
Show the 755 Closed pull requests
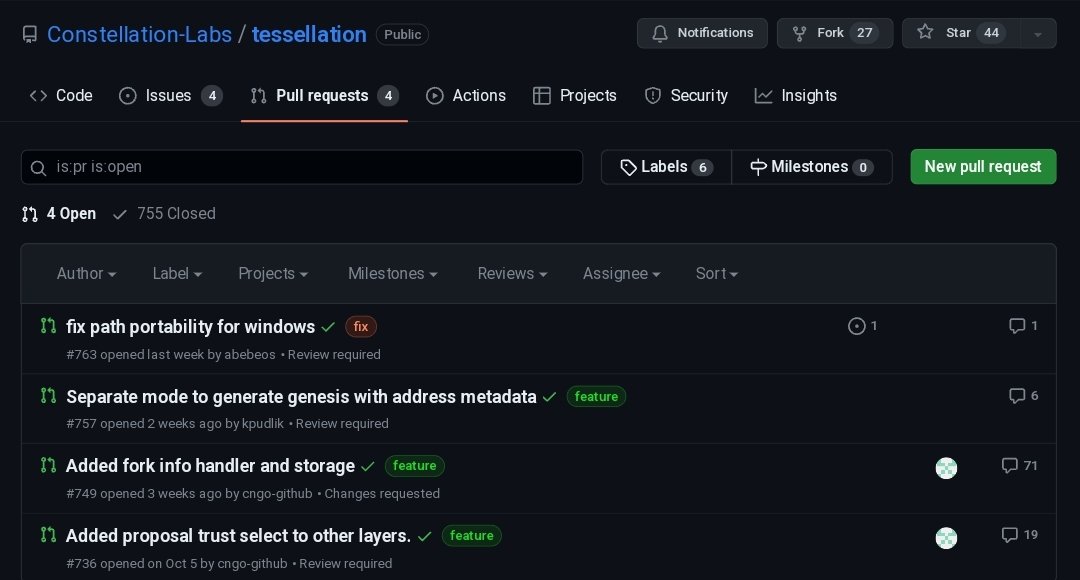click(164, 214)
